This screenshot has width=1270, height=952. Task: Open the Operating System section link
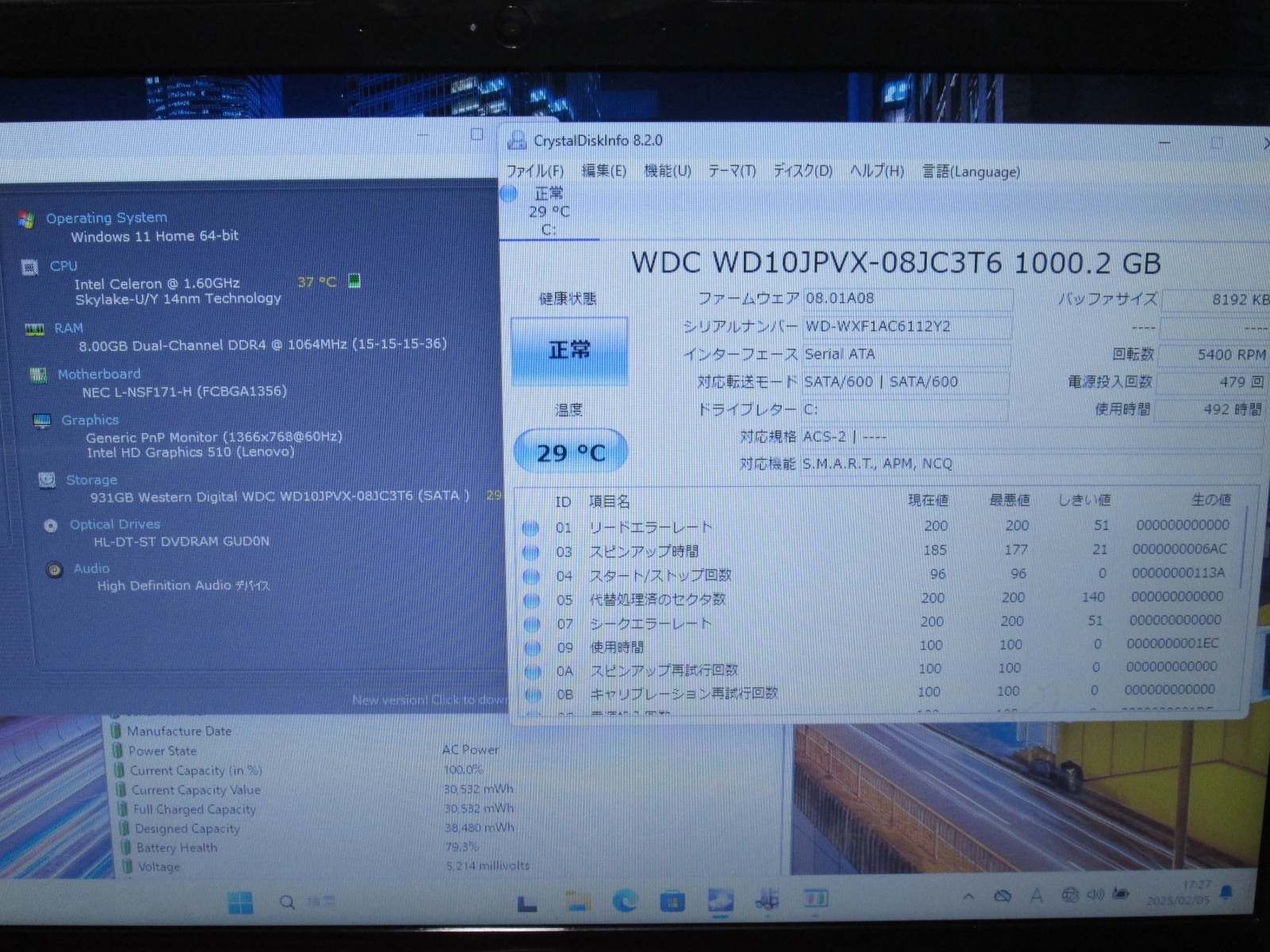click(106, 217)
